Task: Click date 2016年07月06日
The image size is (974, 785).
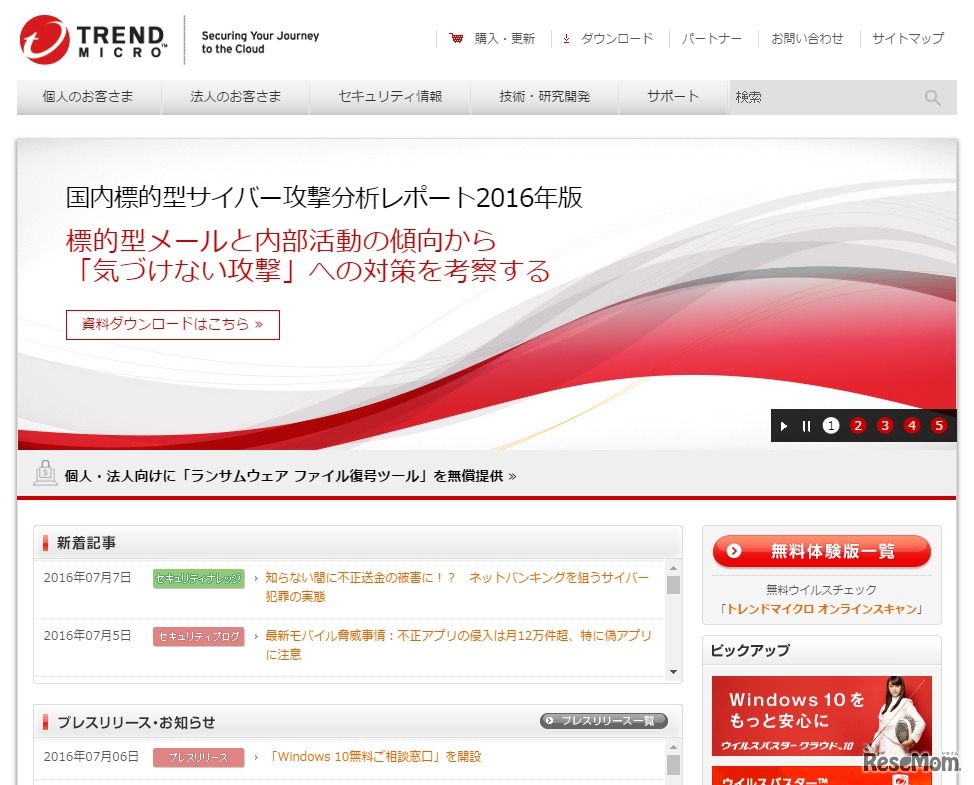Action: (x=91, y=757)
